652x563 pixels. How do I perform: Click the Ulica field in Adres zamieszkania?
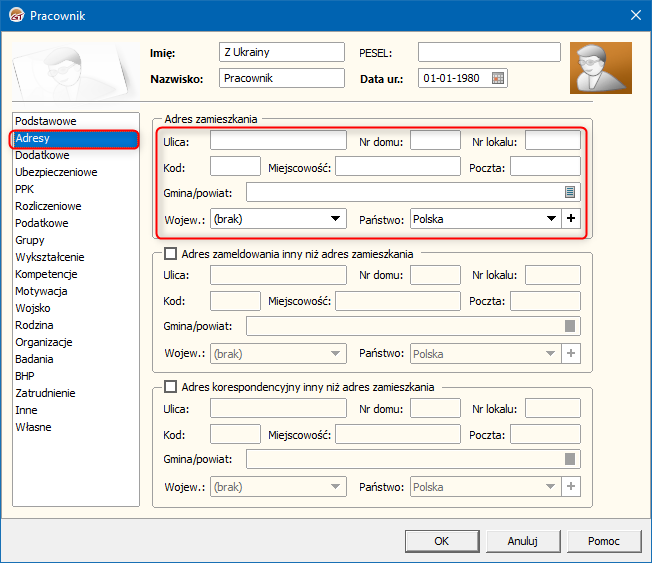[x=278, y=141]
